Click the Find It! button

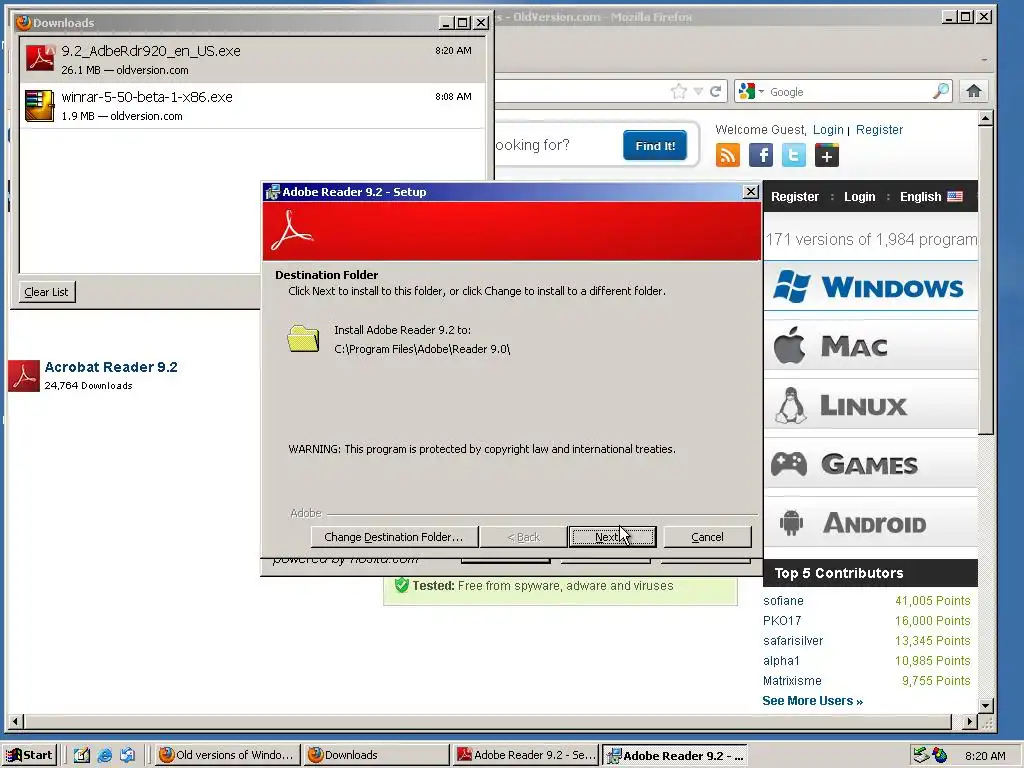click(x=655, y=146)
